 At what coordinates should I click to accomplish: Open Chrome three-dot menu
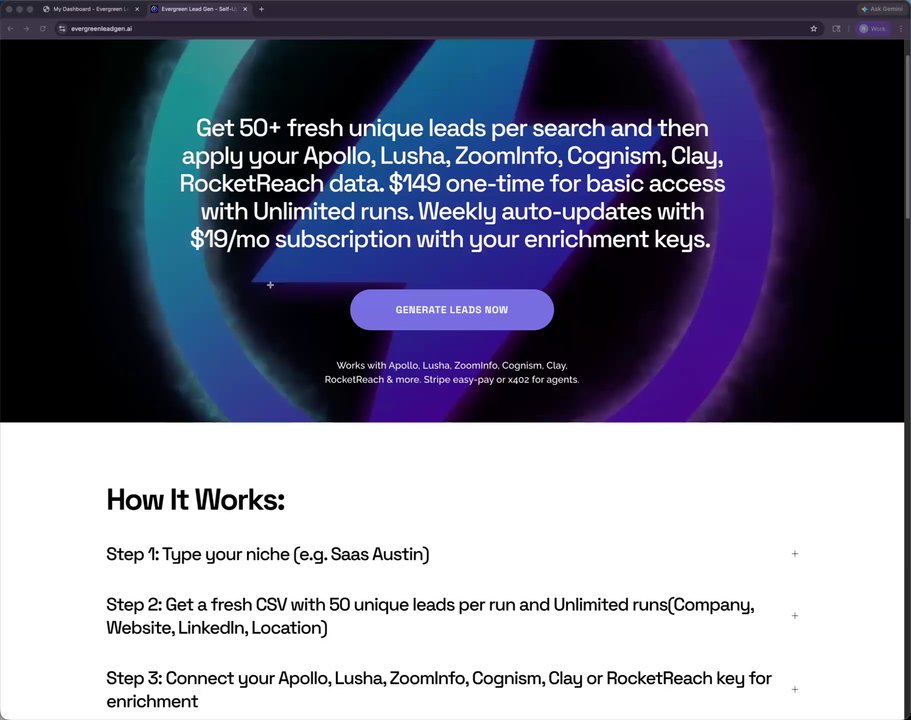point(901,28)
